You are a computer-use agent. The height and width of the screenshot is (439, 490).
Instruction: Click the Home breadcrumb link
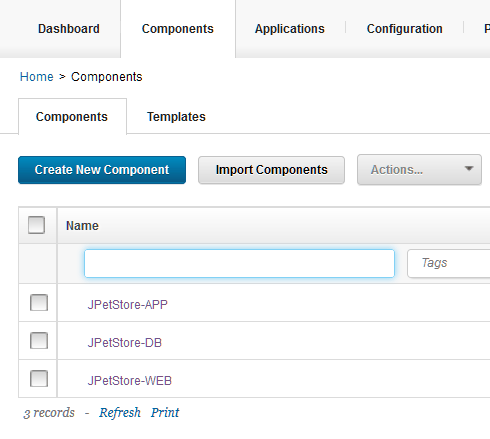pyautogui.click(x=37, y=77)
